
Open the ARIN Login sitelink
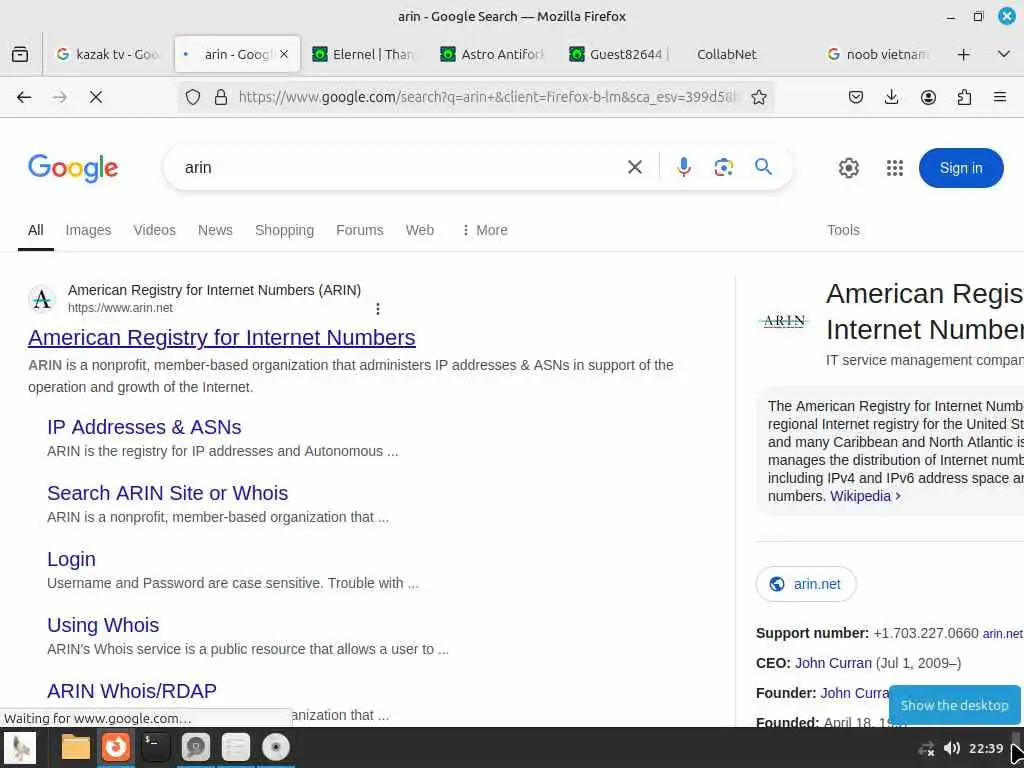pos(71,559)
